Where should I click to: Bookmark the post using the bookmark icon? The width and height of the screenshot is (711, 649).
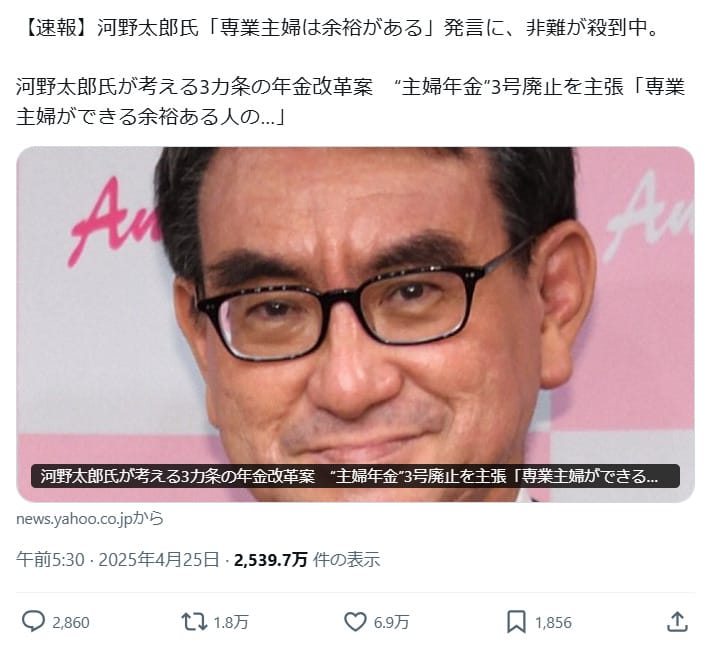coord(516,622)
